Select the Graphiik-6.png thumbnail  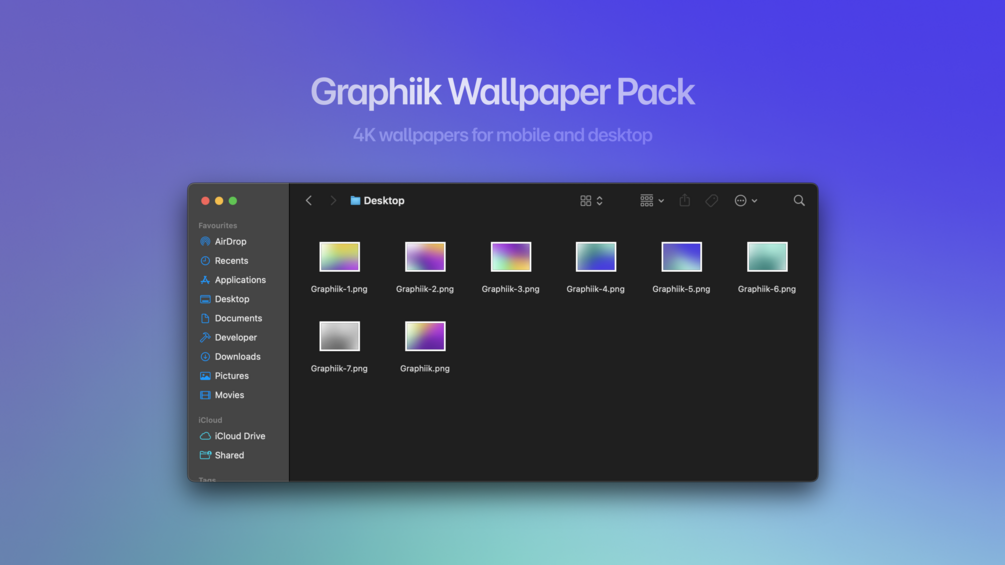click(767, 257)
